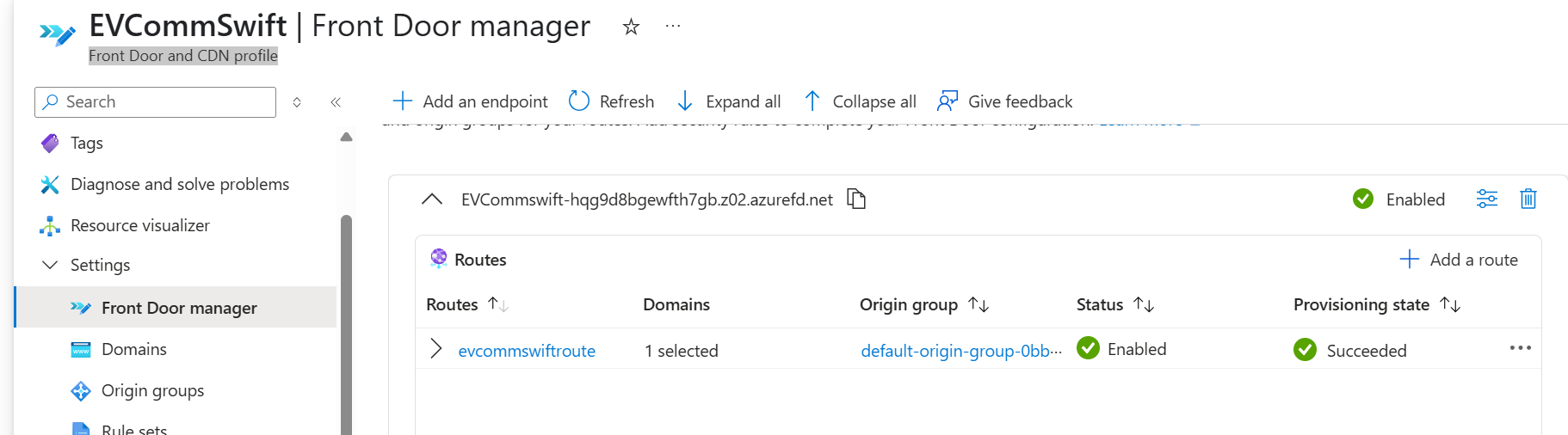Open the default-origin-group link
This screenshot has width=1568, height=435.
pos(961,351)
